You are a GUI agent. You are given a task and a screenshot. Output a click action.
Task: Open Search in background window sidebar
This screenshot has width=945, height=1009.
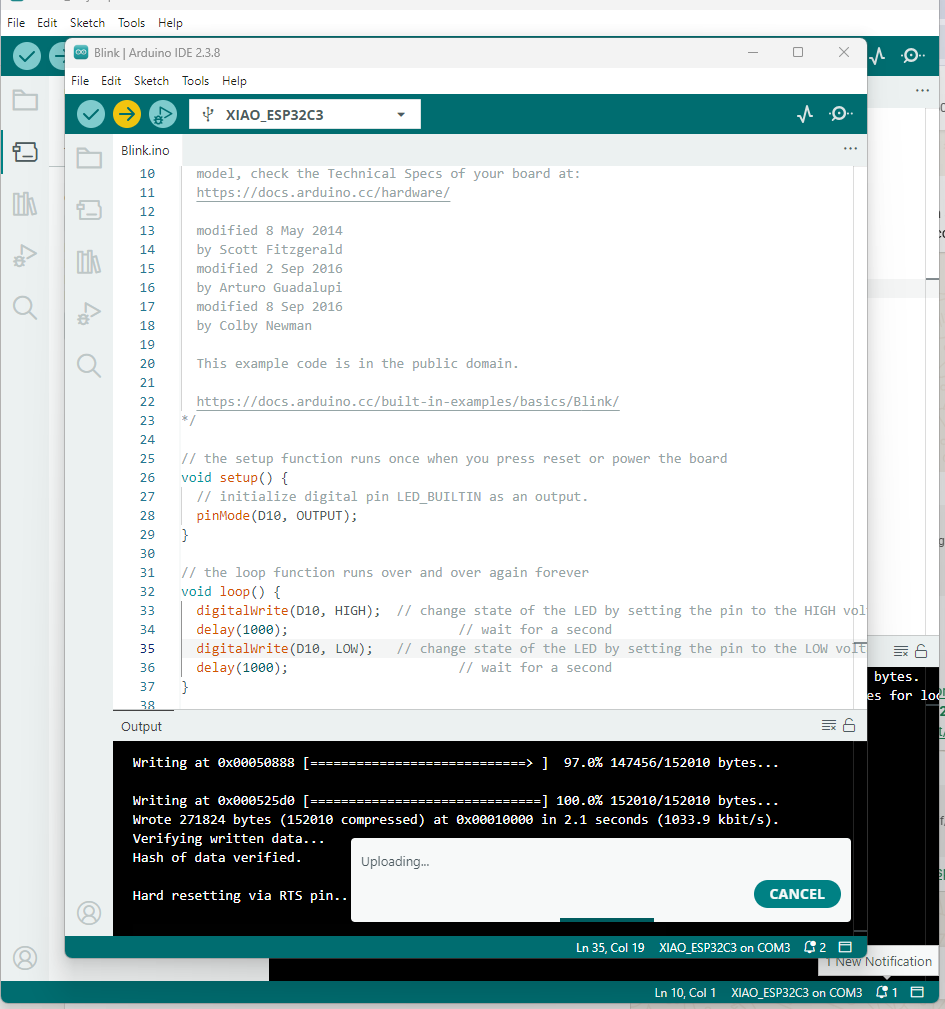coord(25,308)
